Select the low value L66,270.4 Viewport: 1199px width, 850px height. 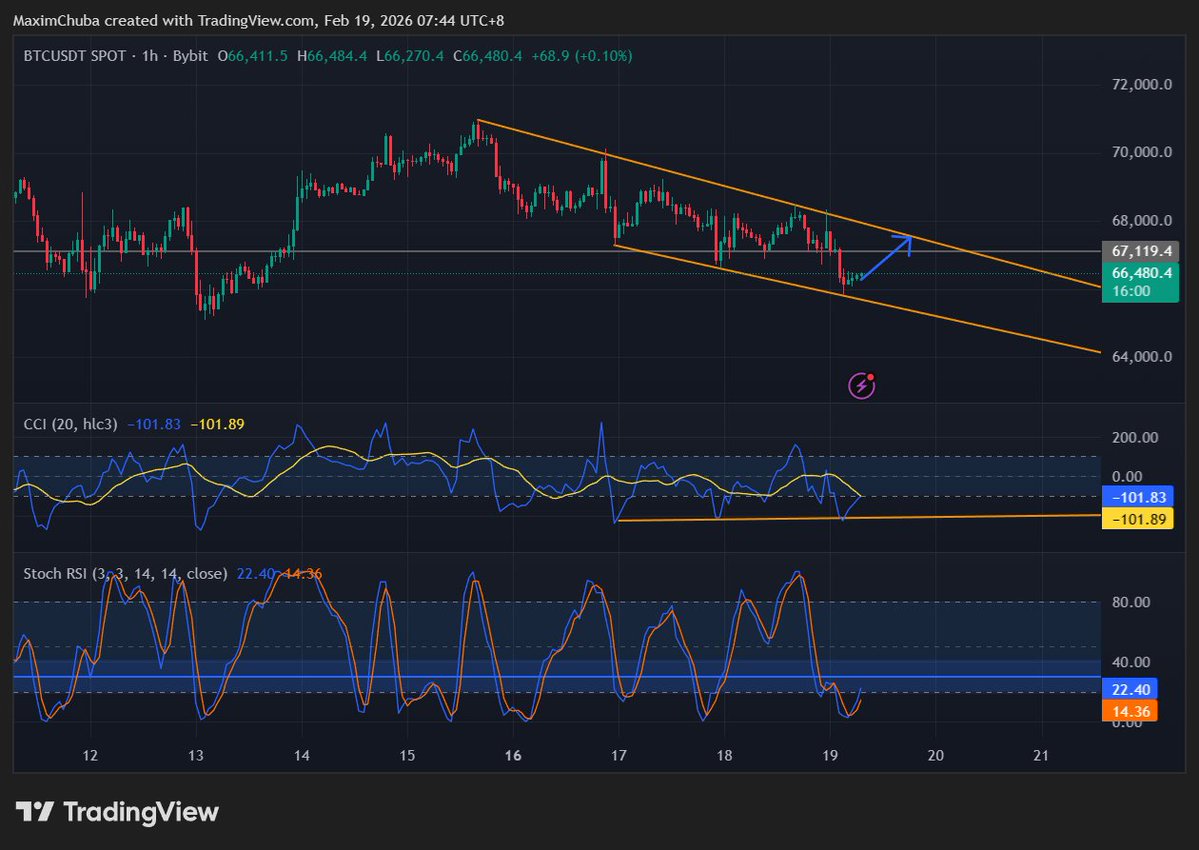coord(410,56)
